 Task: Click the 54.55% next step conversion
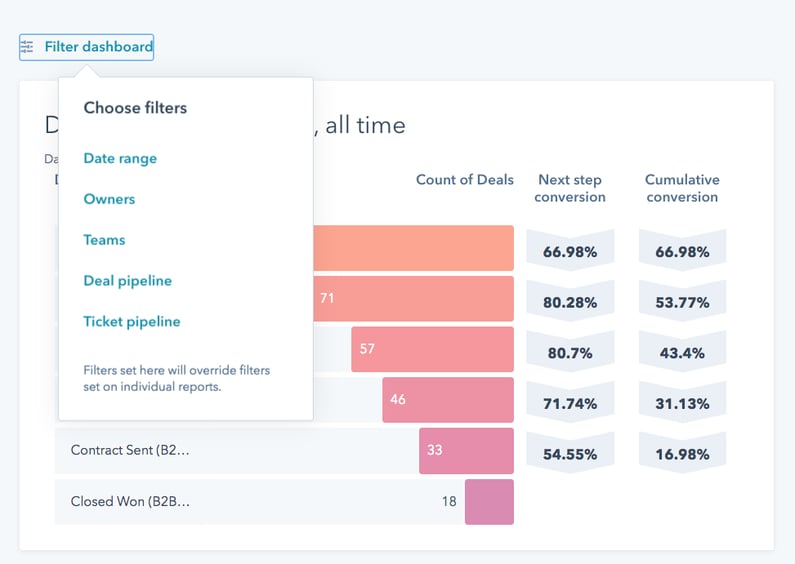570,454
